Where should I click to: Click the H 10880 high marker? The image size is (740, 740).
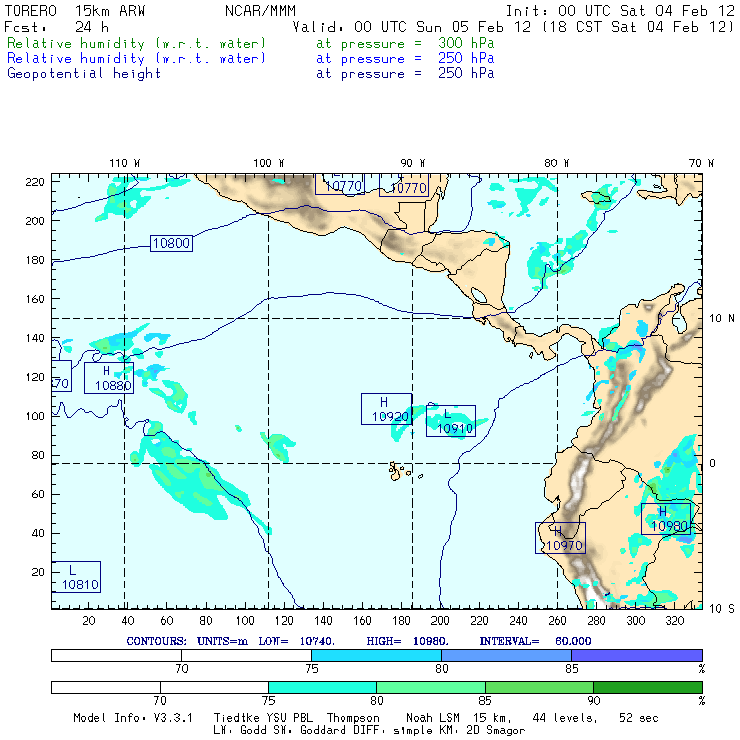(x=109, y=378)
